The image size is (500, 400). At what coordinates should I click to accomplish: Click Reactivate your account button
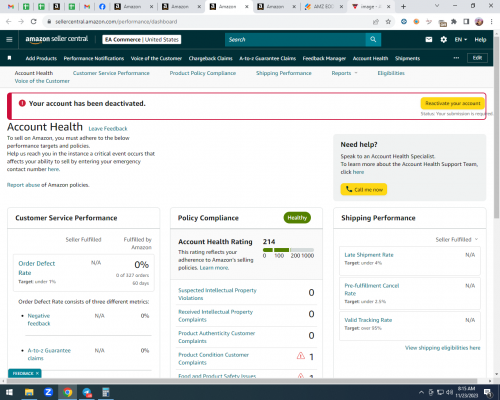pyautogui.click(x=453, y=103)
